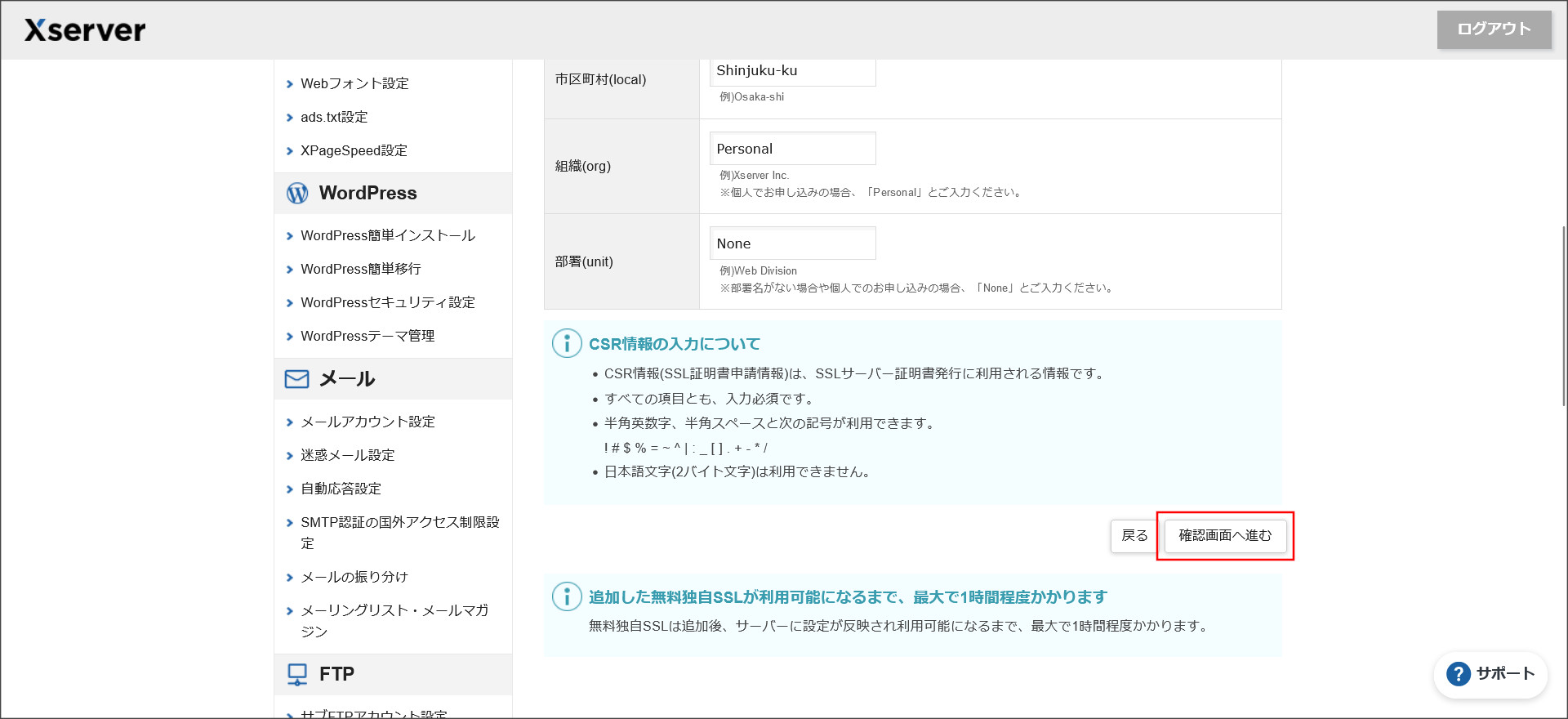Select the XPageSpeed設定 link

click(x=354, y=150)
